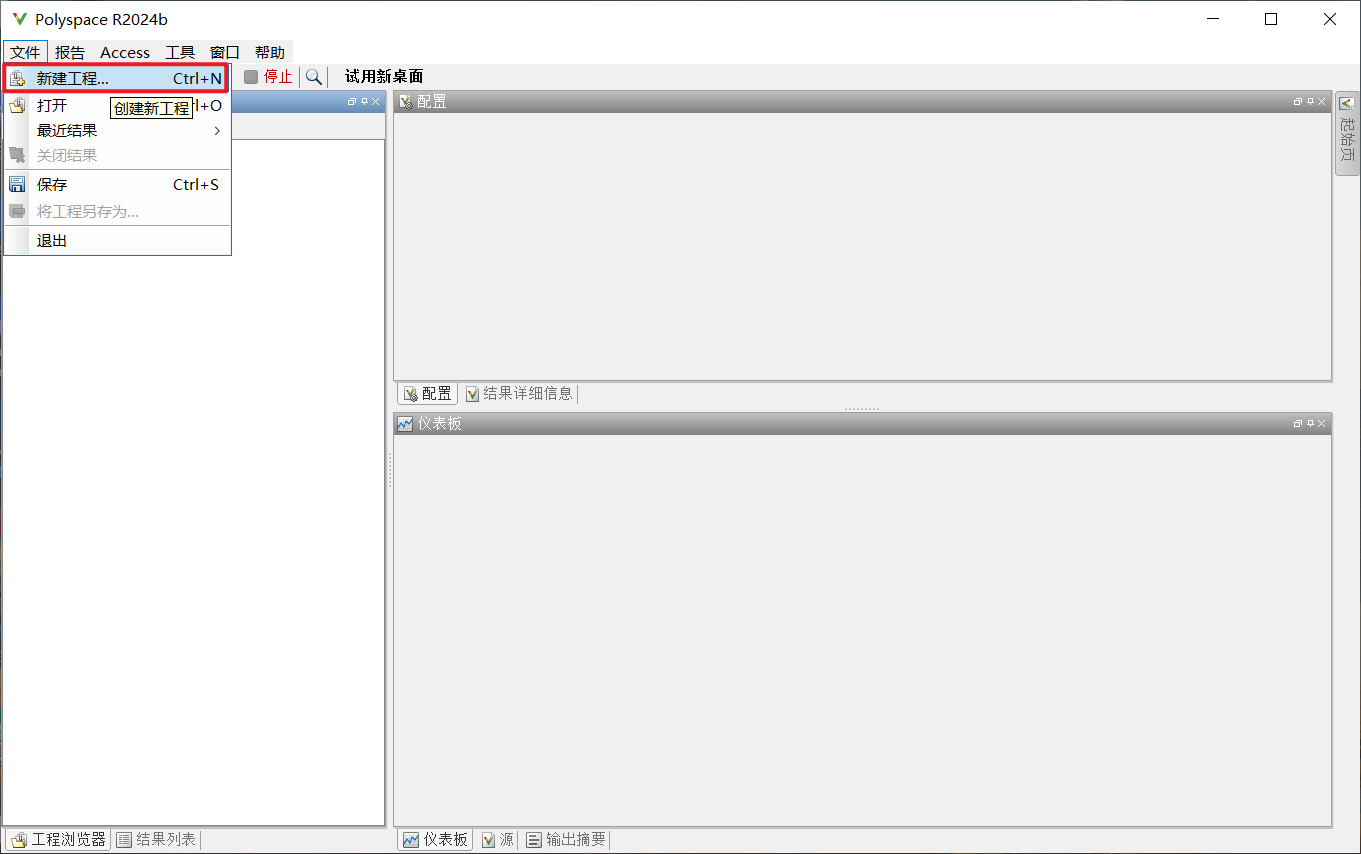Float the project browser panel with undock icon
This screenshot has height=854, width=1361.
coord(352,102)
